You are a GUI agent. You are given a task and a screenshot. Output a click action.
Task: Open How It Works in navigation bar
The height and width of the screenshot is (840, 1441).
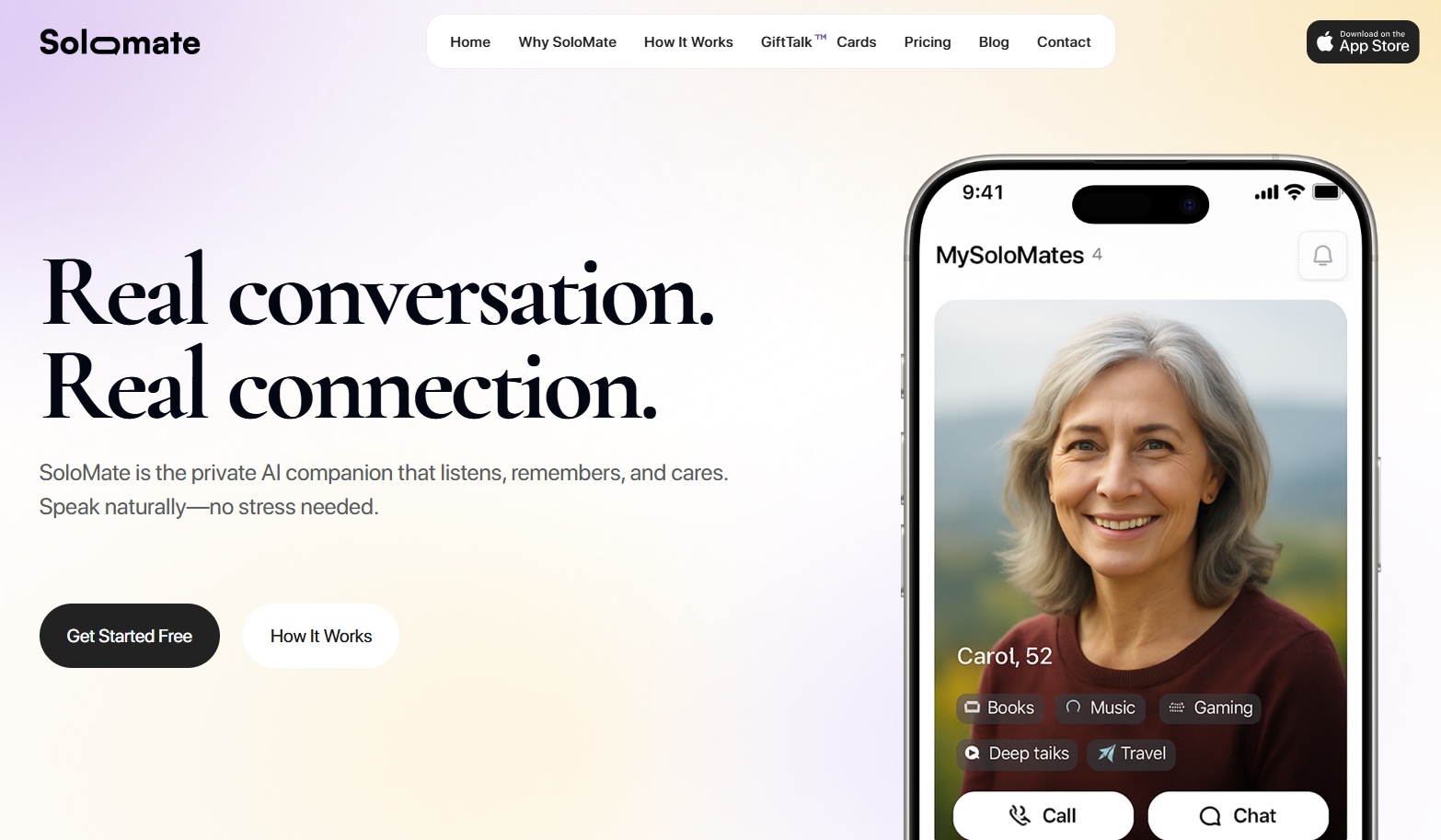click(x=688, y=42)
